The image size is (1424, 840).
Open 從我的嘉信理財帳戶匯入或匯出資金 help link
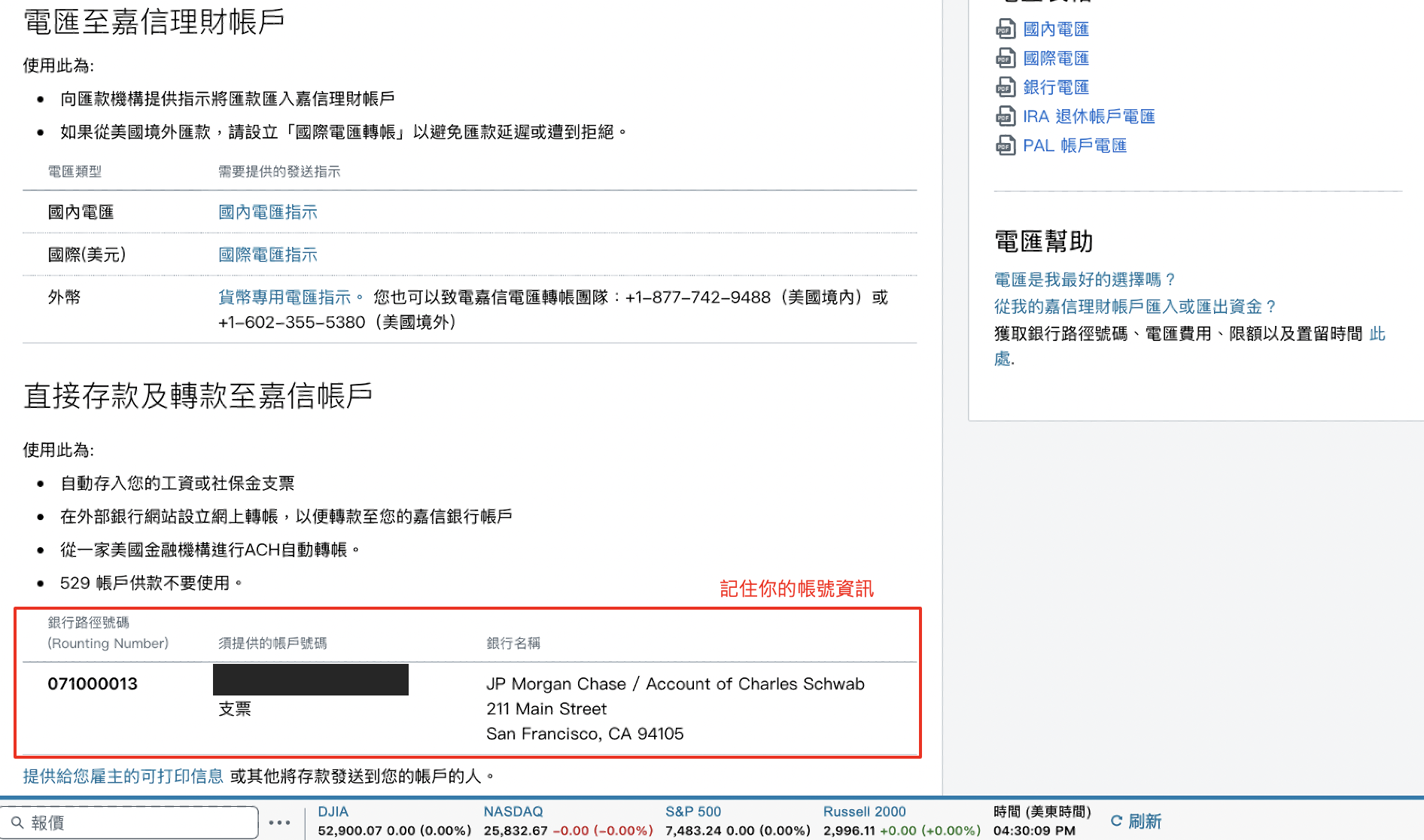click(x=1135, y=307)
